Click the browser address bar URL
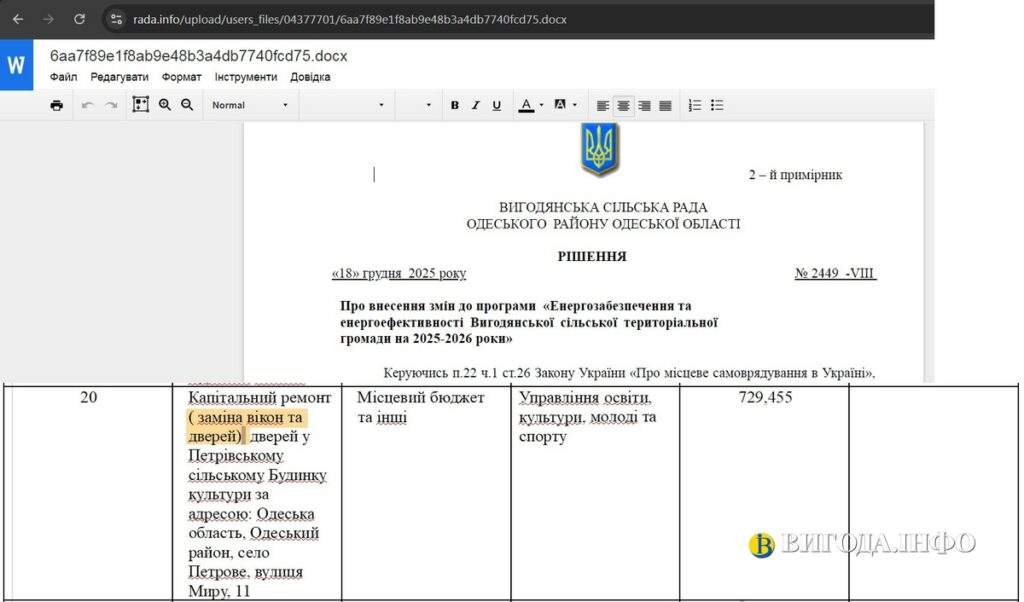Image resolution: width=1024 pixels, height=602 pixels. (x=350, y=19)
